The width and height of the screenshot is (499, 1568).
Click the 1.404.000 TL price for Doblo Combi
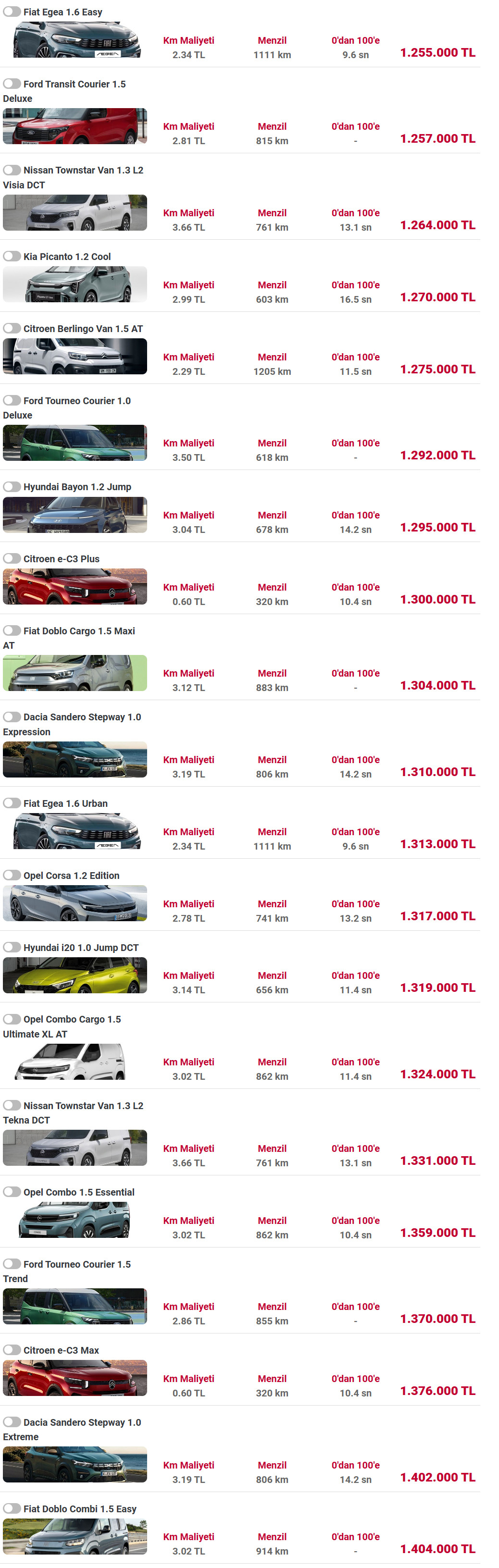437,1548
